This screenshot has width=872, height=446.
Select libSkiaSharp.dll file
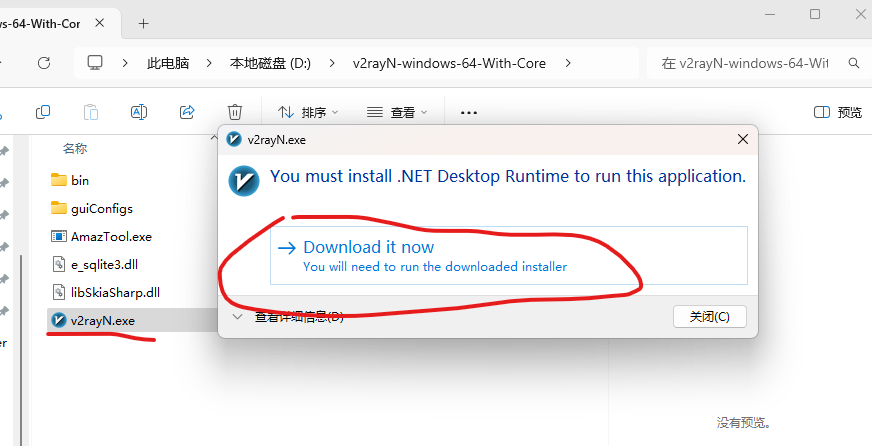point(116,293)
